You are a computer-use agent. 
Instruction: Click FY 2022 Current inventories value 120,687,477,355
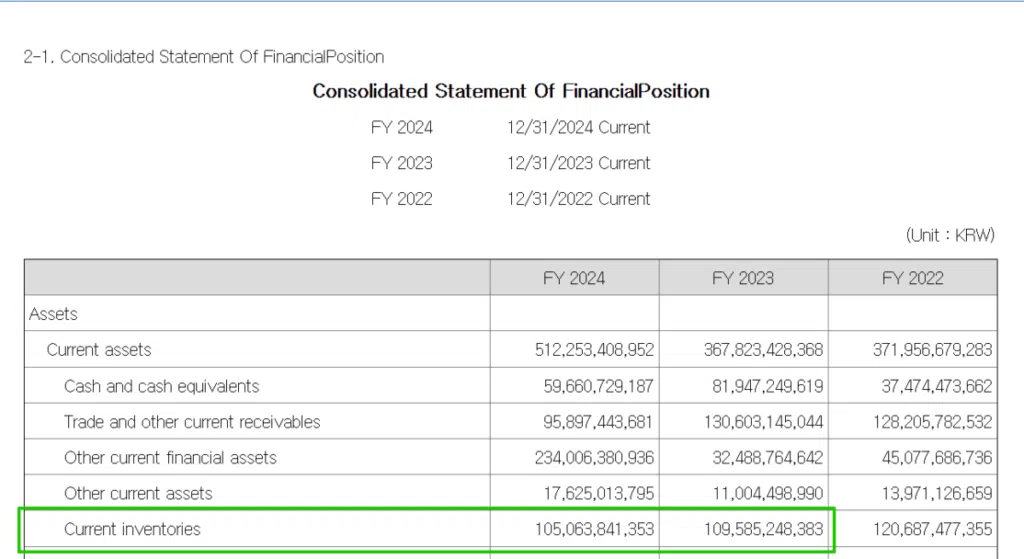click(x=932, y=529)
